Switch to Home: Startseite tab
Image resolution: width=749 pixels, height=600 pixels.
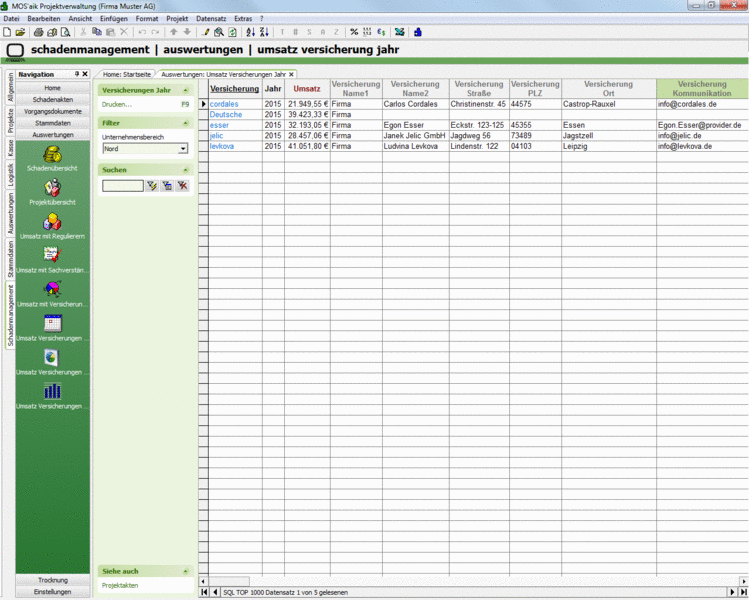[x=127, y=75]
